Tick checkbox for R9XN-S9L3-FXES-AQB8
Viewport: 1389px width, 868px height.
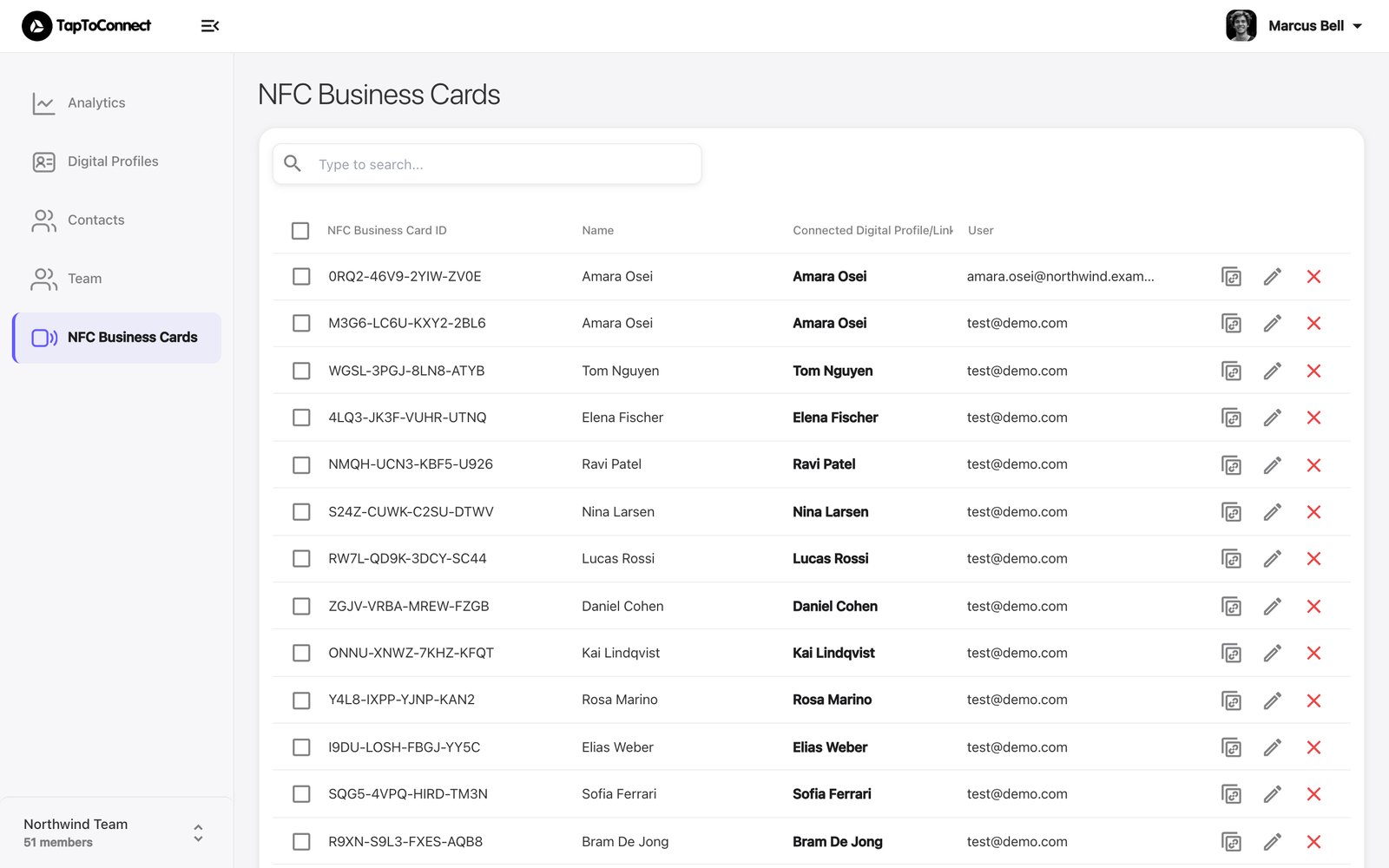pyautogui.click(x=301, y=841)
